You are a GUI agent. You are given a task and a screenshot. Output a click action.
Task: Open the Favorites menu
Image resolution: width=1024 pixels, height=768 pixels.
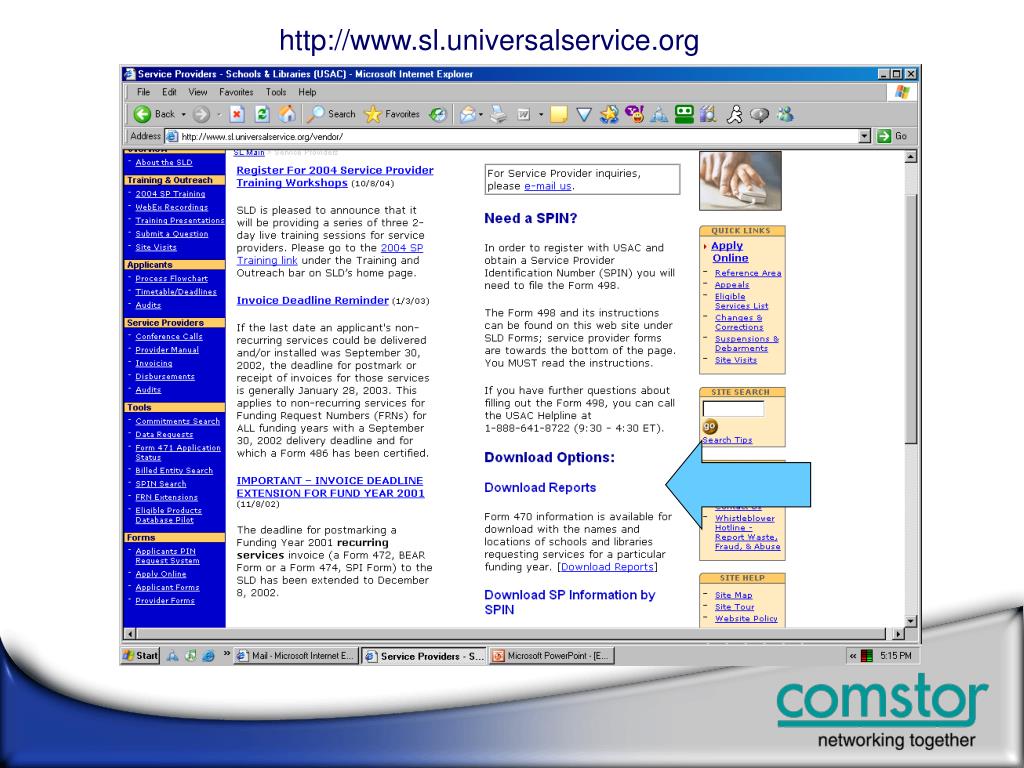pos(236,92)
